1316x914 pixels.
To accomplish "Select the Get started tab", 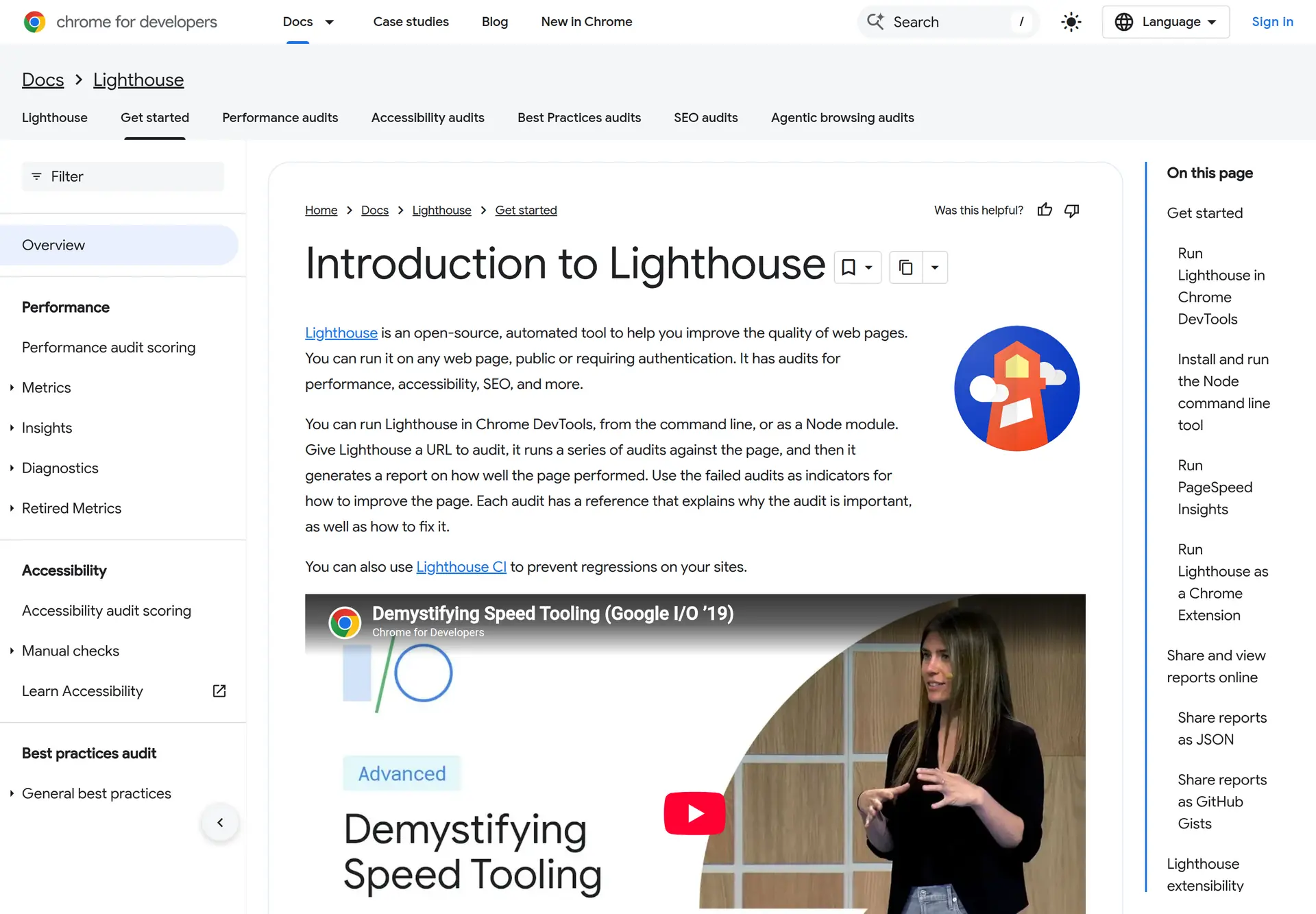I will point(155,118).
